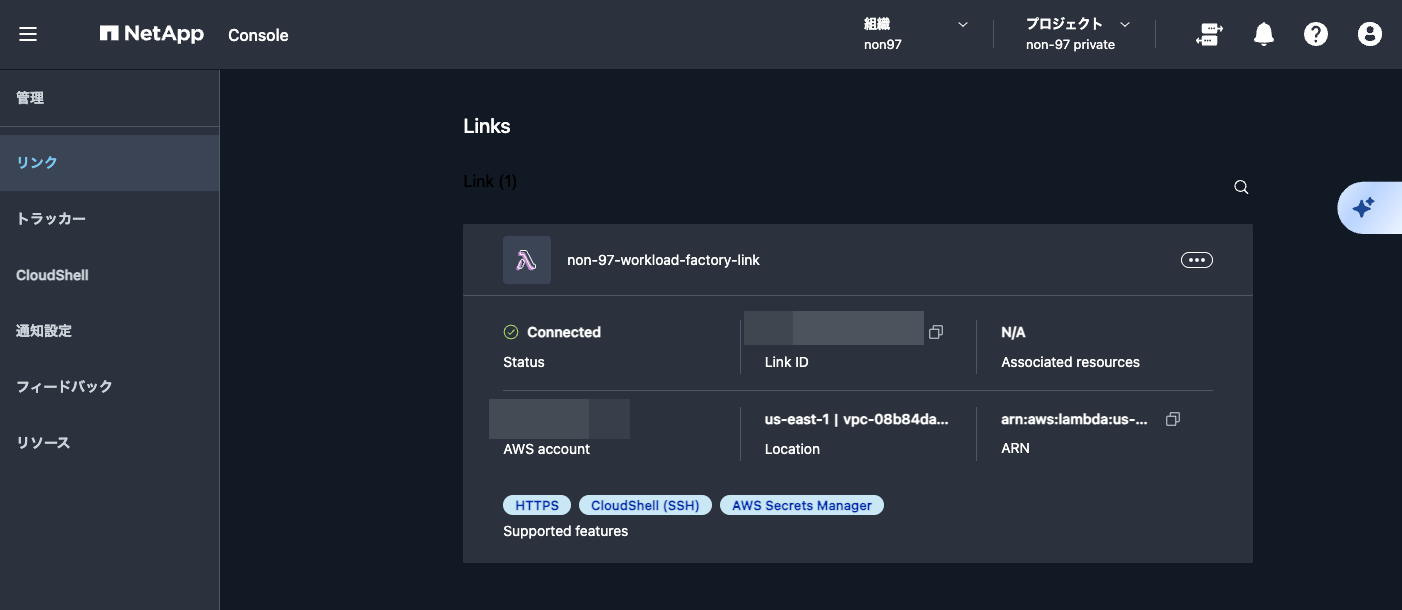Image resolution: width=1402 pixels, height=610 pixels.
Task: Open CloudShell in the sidebar
Action: pos(110,275)
